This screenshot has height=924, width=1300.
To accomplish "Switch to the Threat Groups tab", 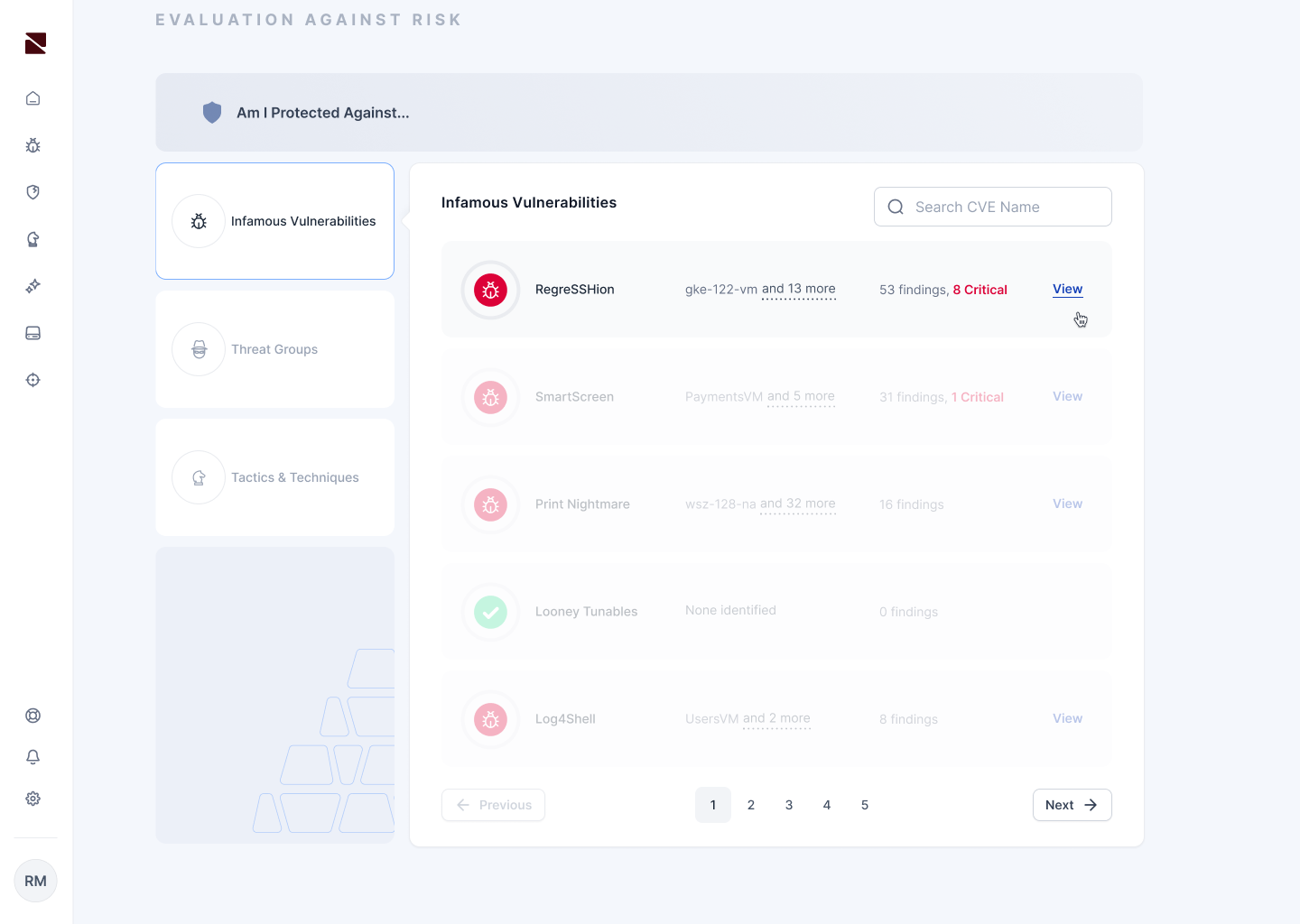I will [274, 349].
